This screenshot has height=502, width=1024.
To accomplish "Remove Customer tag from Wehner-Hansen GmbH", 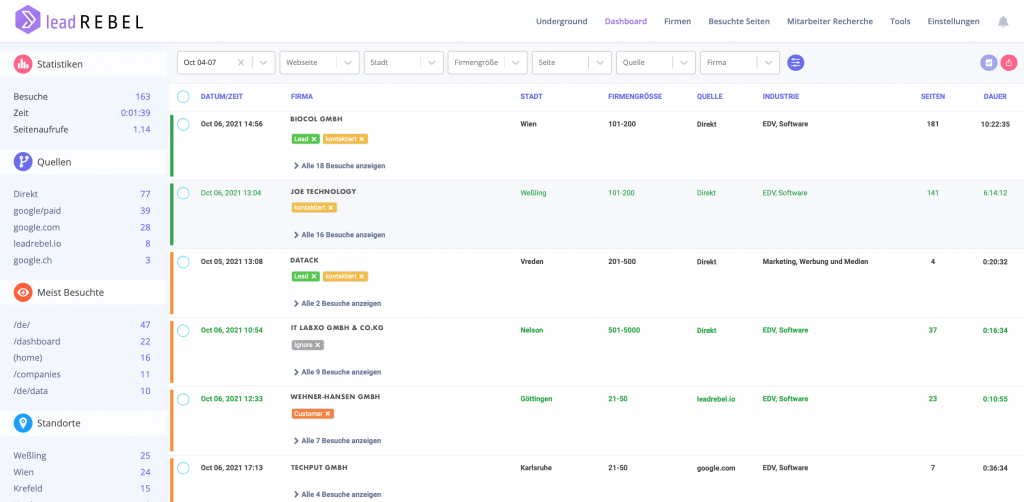I will (327, 414).
